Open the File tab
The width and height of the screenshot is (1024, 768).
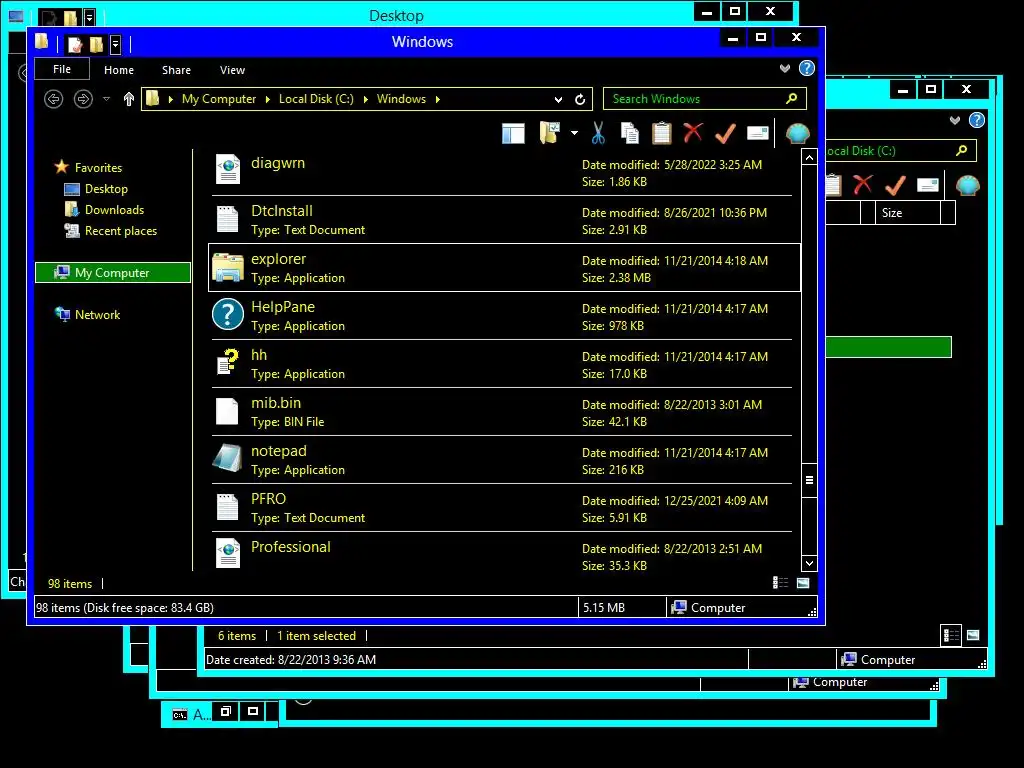click(x=62, y=69)
